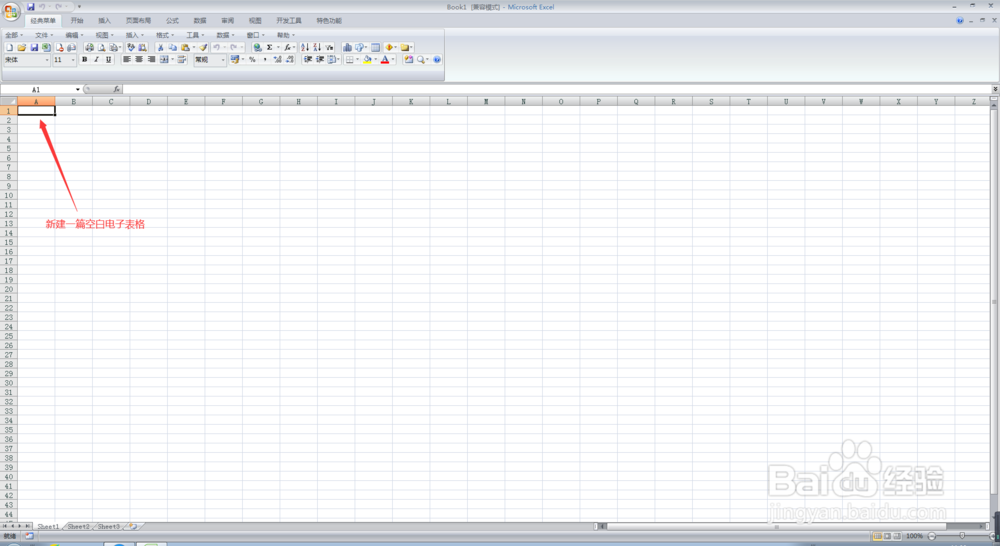
Task: Toggle Italic formatting
Action: [96, 59]
